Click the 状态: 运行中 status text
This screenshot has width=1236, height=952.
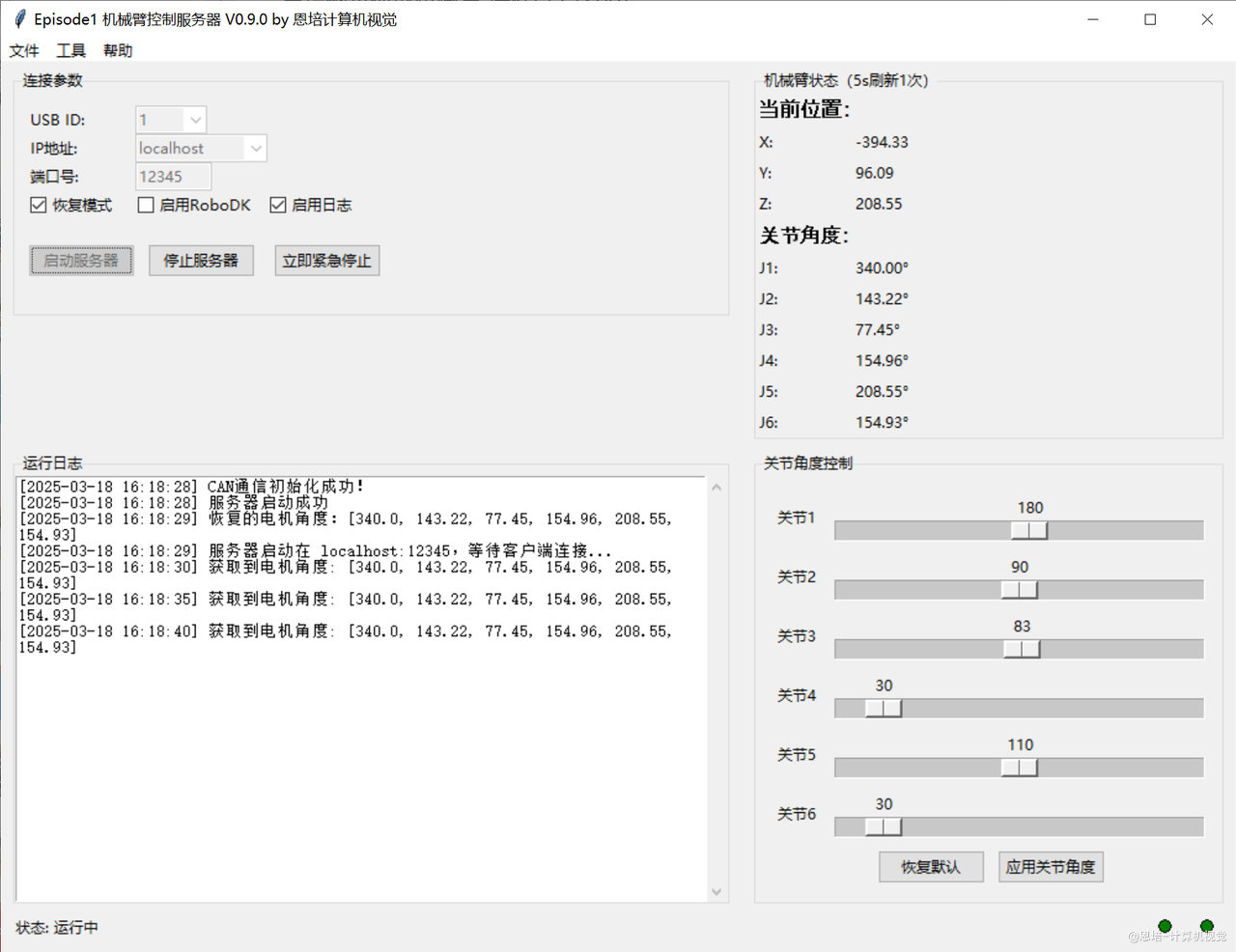pyautogui.click(x=57, y=927)
